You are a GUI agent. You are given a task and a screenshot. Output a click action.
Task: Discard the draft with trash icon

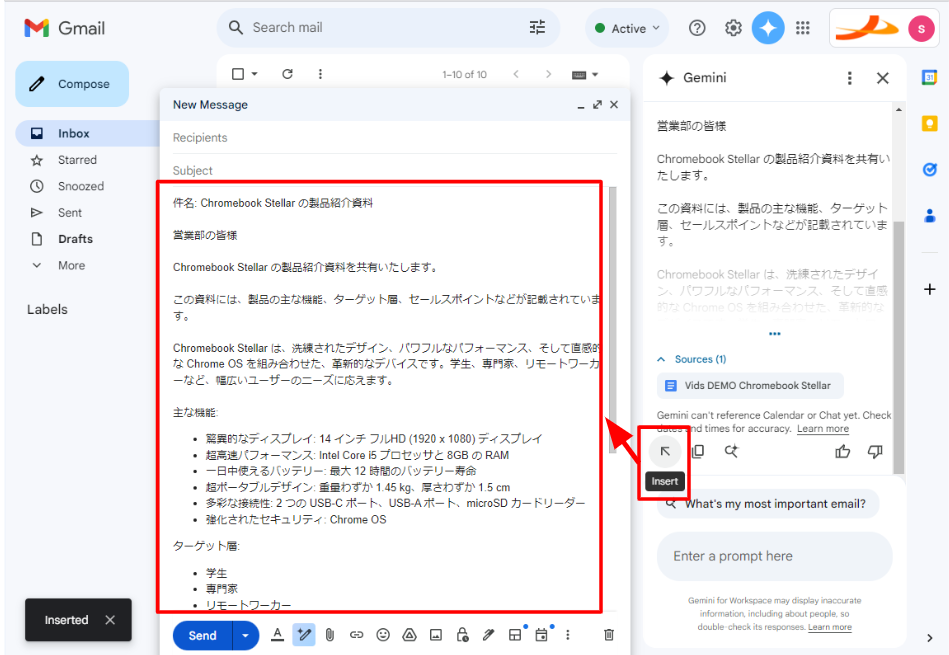coord(609,635)
